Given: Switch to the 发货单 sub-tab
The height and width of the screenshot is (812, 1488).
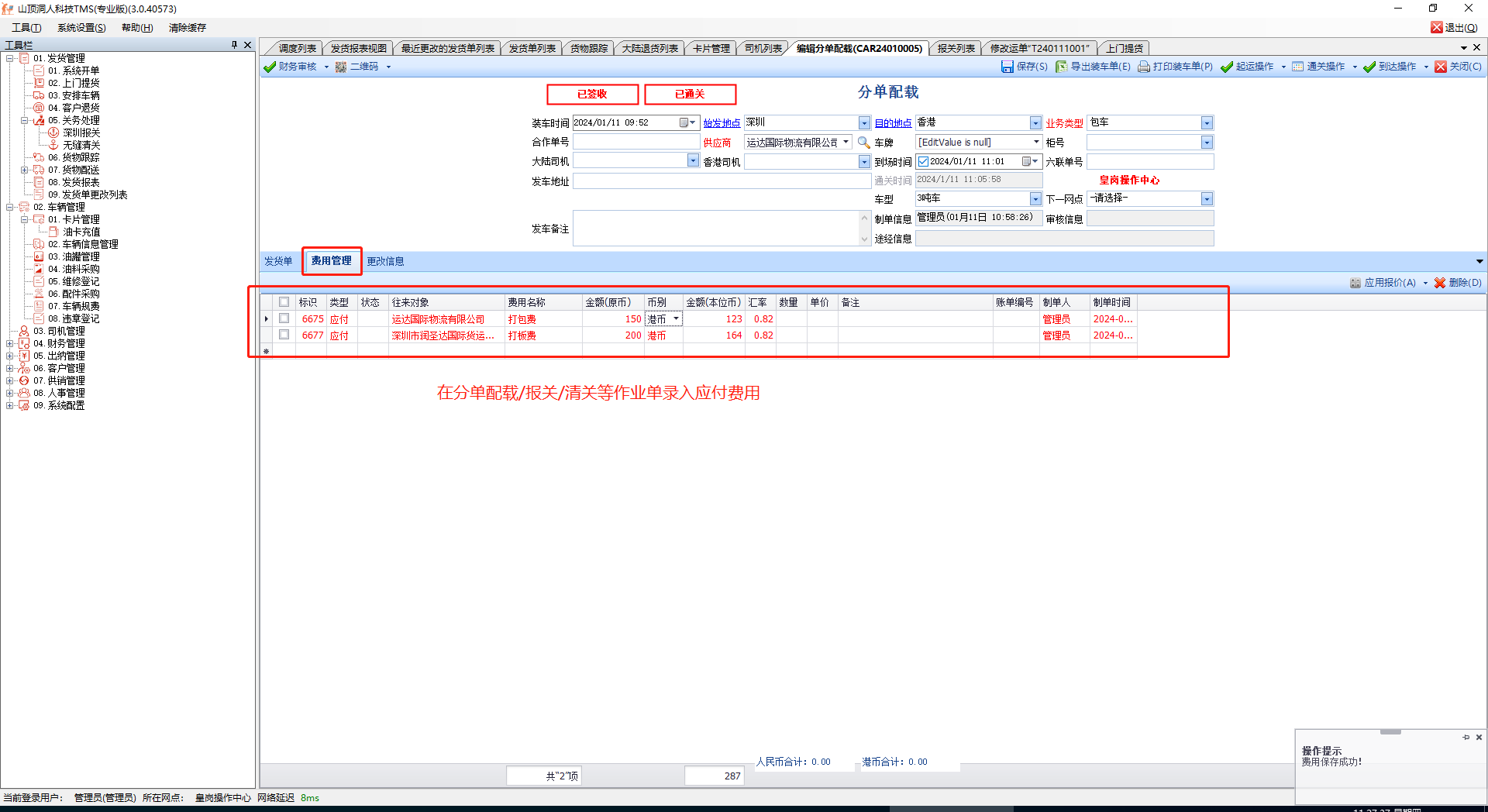Looking at the screenshot, I should 278,261.
